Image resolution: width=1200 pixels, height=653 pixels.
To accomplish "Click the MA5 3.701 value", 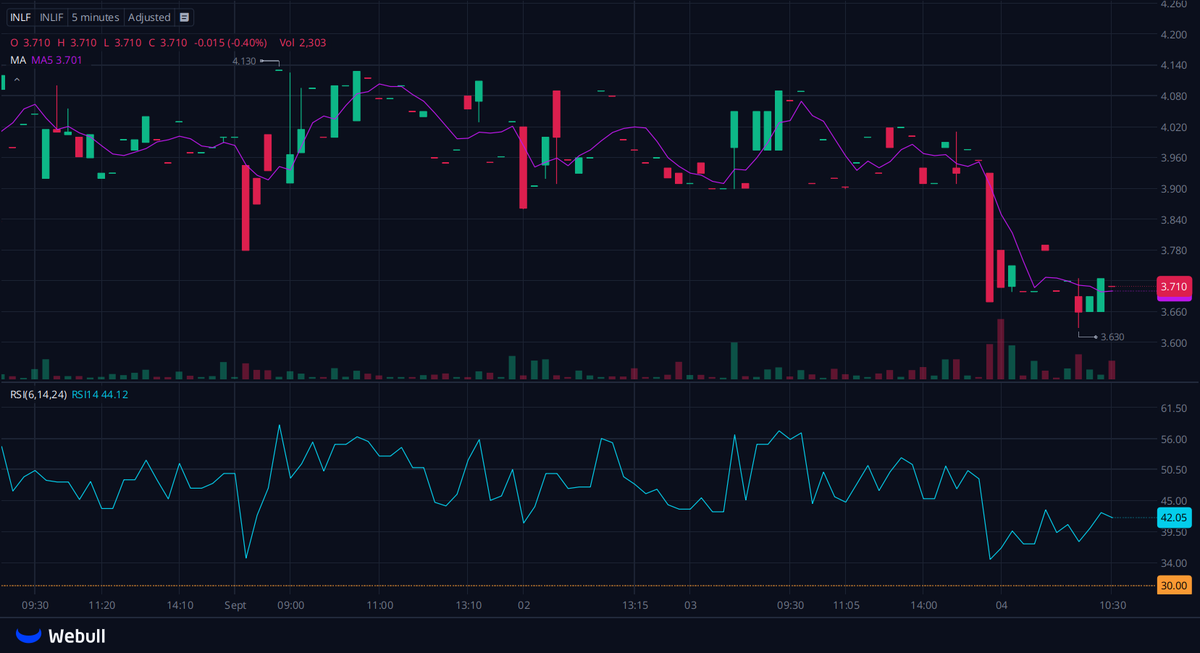I will (57, 60).
